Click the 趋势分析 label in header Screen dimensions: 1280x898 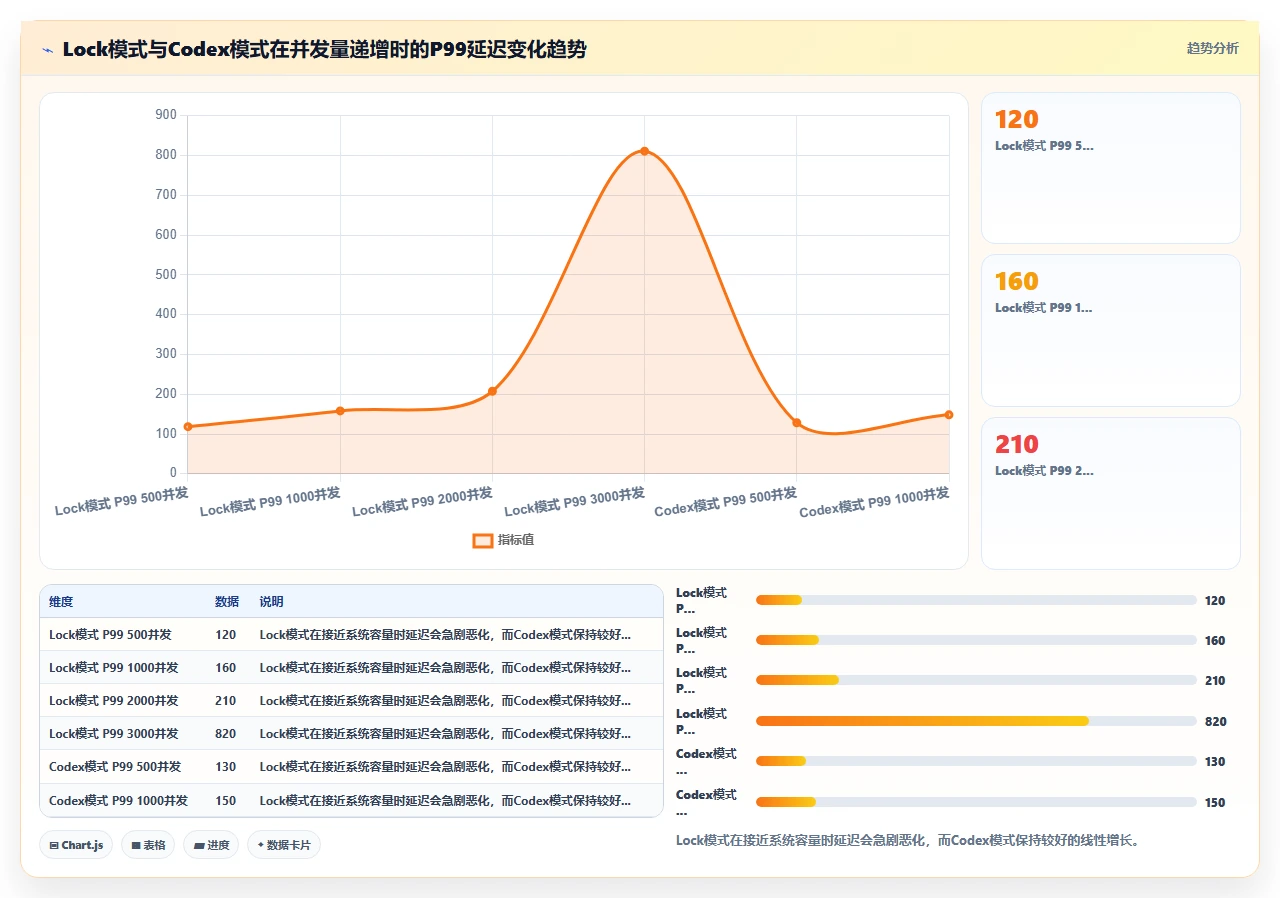pyautogui.click(x=1212, y=49)
